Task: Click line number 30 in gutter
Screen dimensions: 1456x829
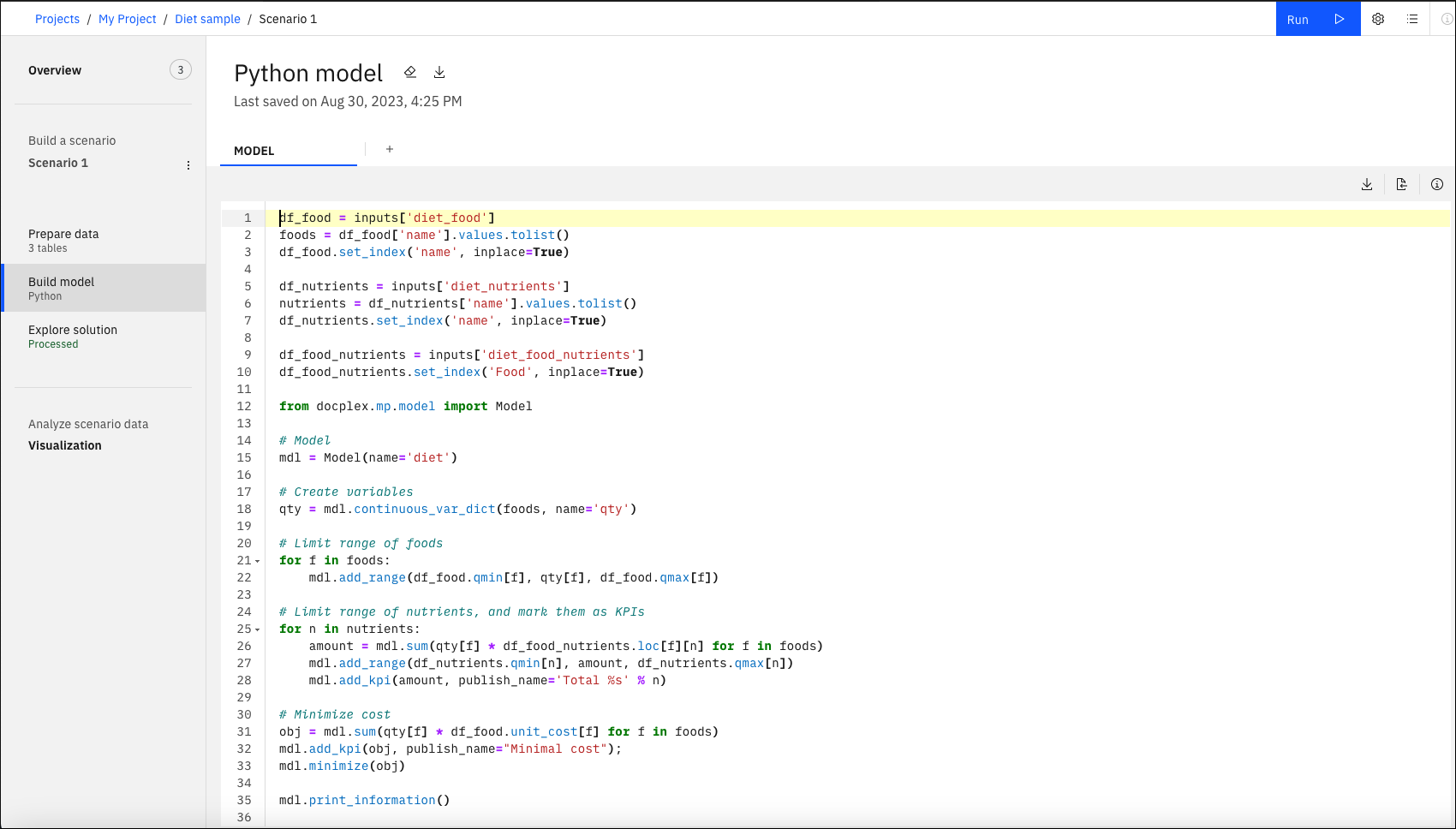Action: tap(244, 714)
